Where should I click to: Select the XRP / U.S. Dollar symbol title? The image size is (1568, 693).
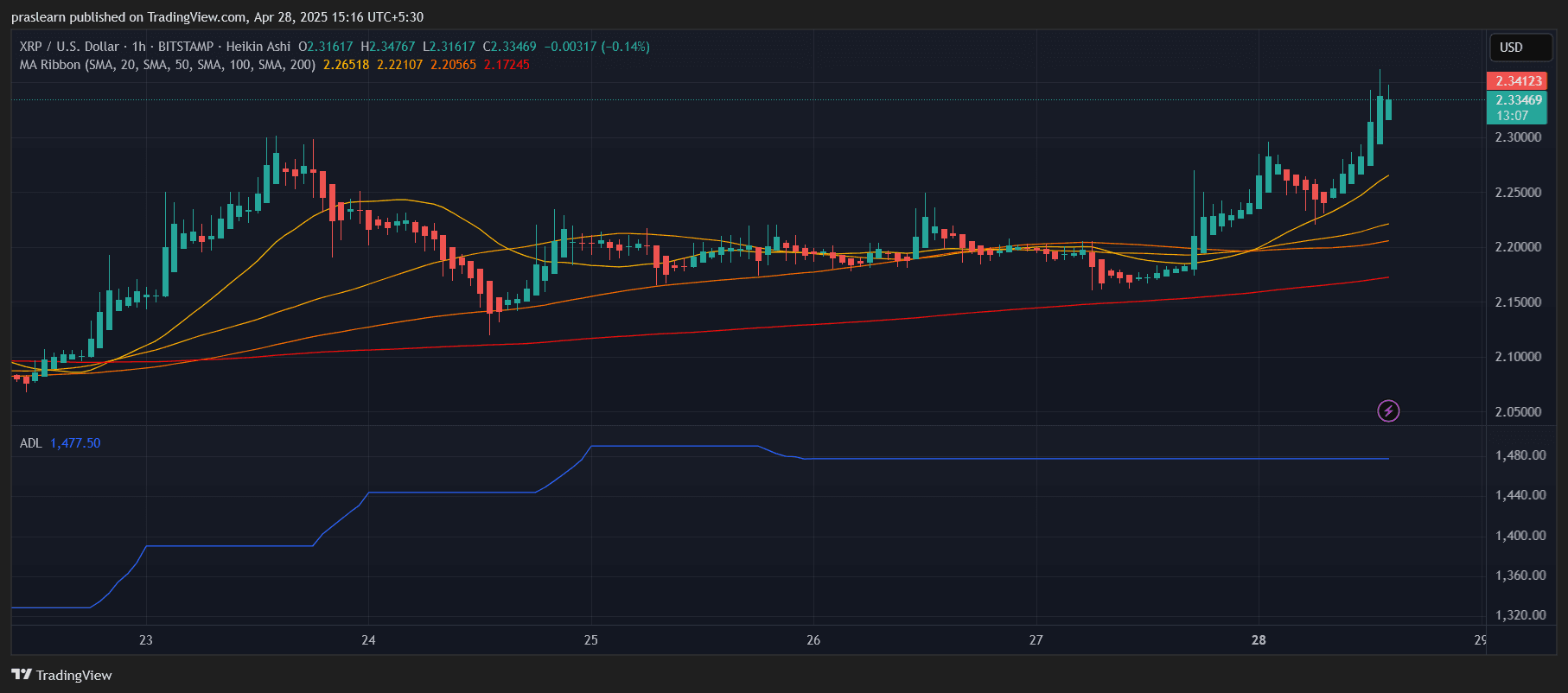coord(69,47)
